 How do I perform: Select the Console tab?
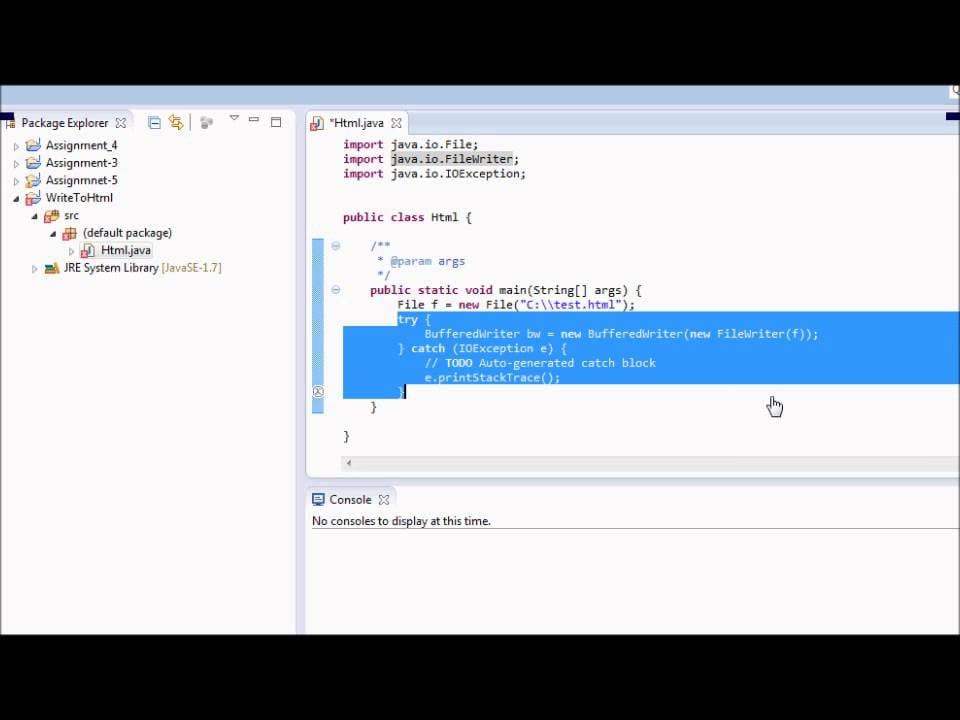tap(348, 499)
